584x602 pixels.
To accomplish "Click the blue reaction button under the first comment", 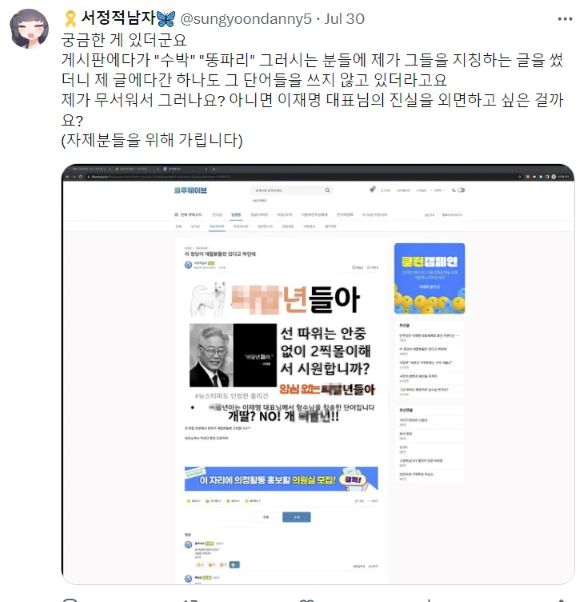I will coord(234,564).
